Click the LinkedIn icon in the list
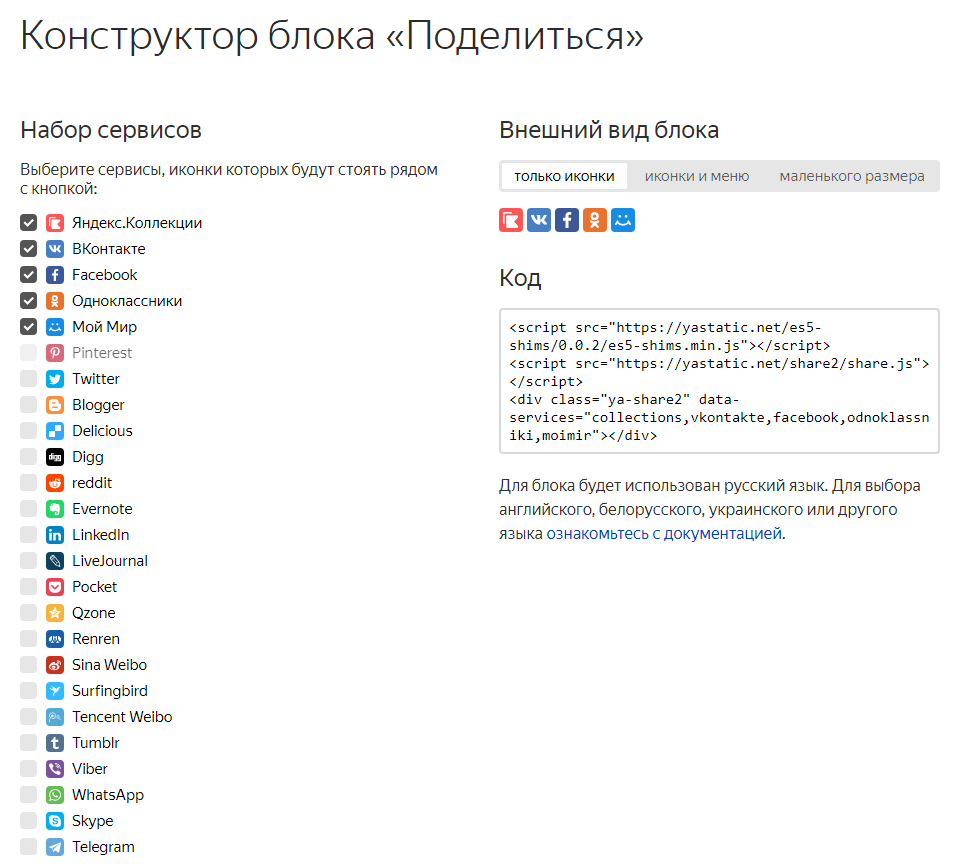The height and width of the screenshot is (868, 977). point(55,535)
